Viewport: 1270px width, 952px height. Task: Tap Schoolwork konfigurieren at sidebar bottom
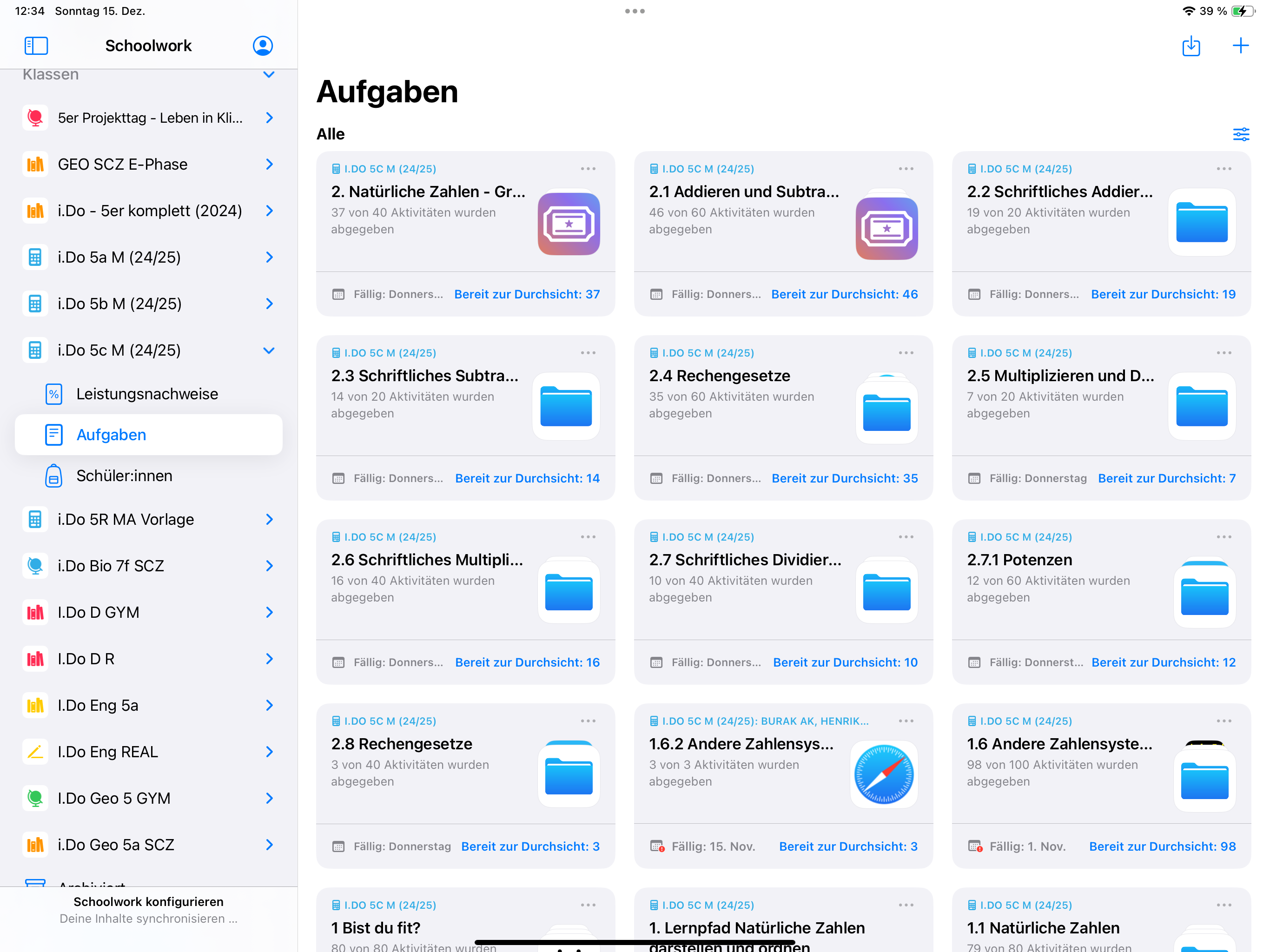(148, 901)
